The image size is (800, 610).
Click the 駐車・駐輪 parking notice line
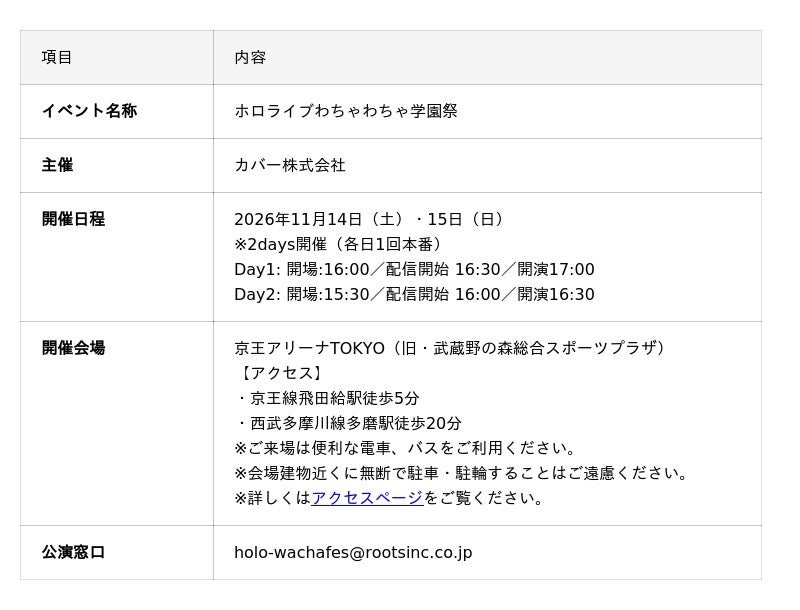coord(461,473)
